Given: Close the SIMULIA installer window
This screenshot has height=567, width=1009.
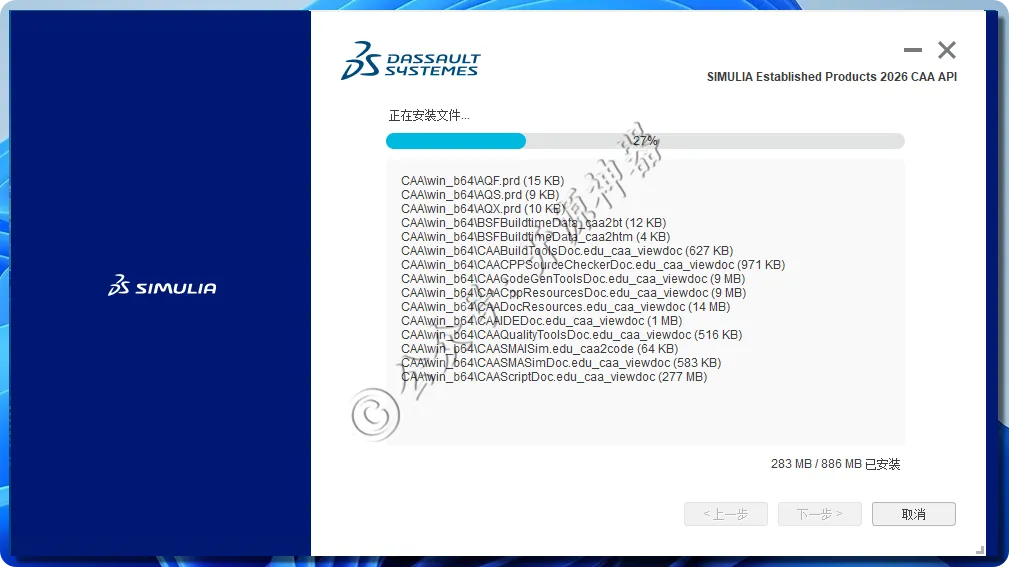Looking at the screenshot, I should (x=947, y=50).
